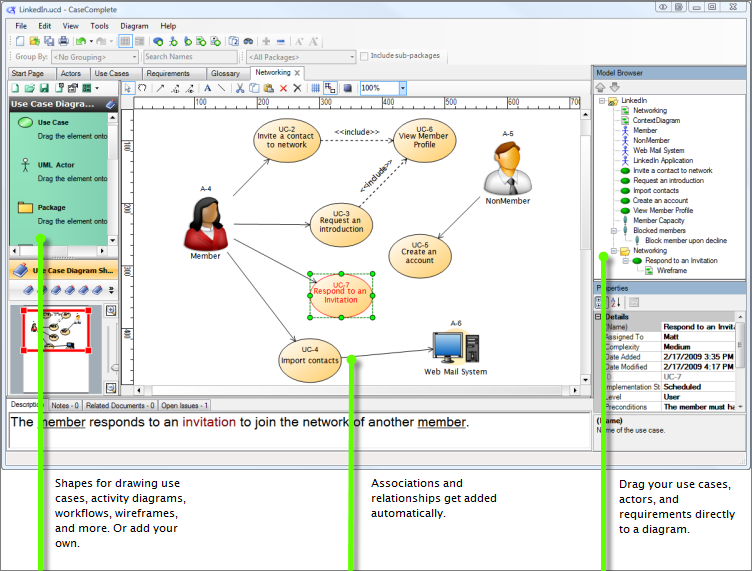Click the Paste clipboard icon

click(269, 88)
